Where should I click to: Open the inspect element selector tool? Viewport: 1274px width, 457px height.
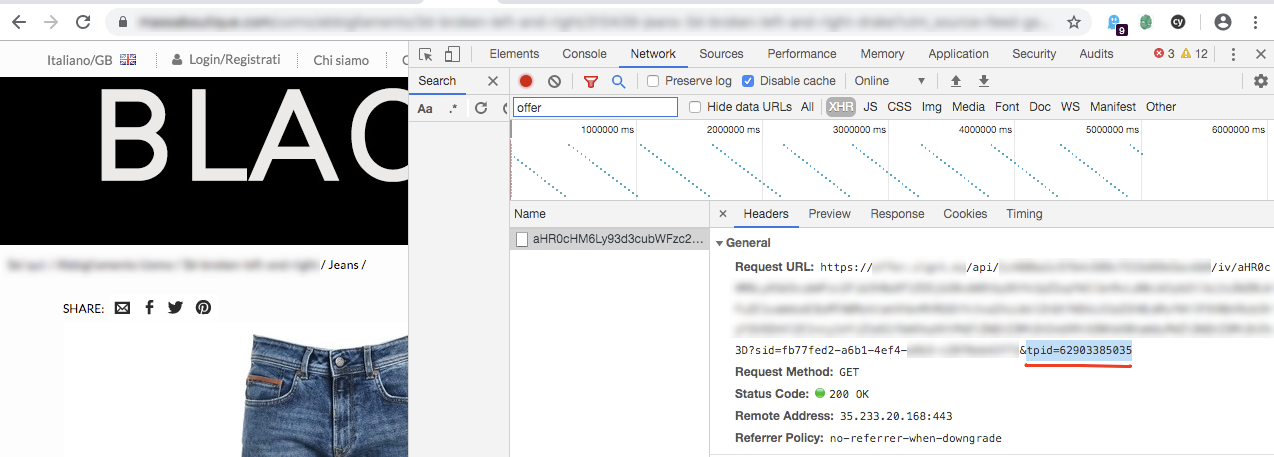tap(426, 54)
